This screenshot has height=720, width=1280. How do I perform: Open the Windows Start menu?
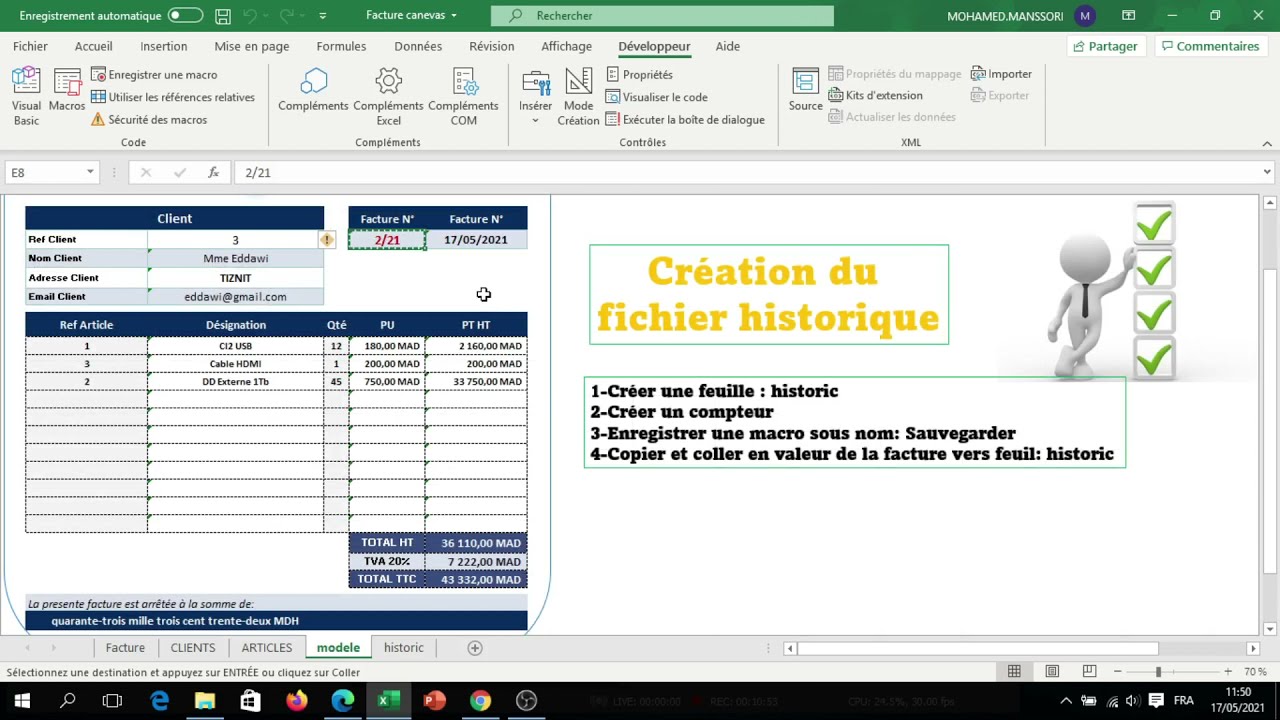click(22, 700)
